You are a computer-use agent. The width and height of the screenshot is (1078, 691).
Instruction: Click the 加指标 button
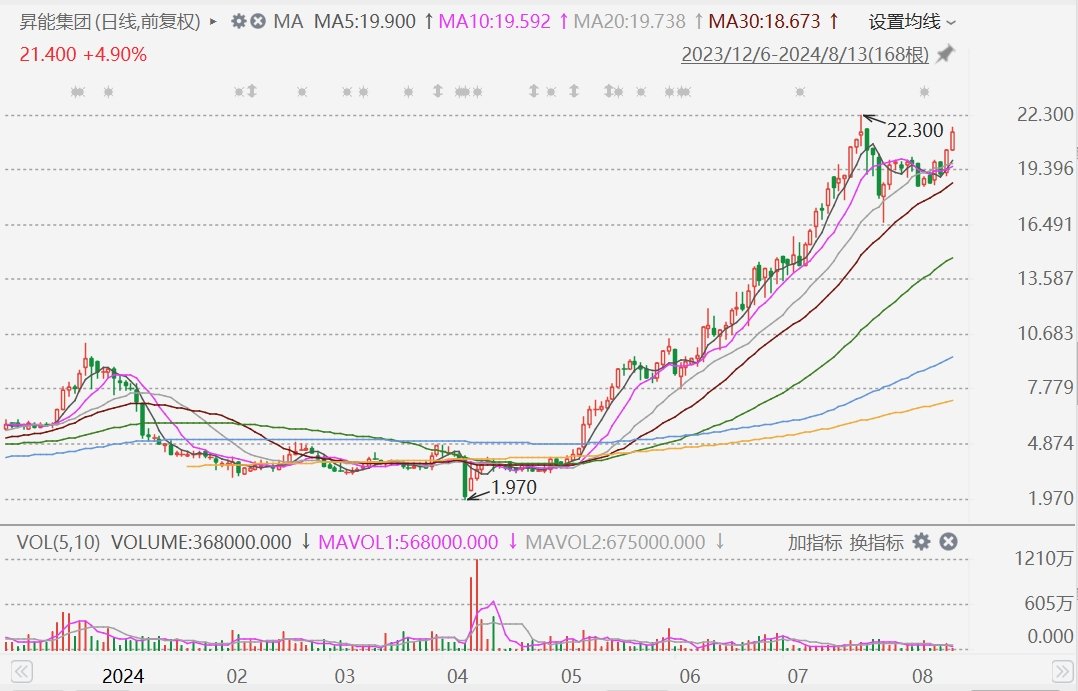(x=814, y=542)
